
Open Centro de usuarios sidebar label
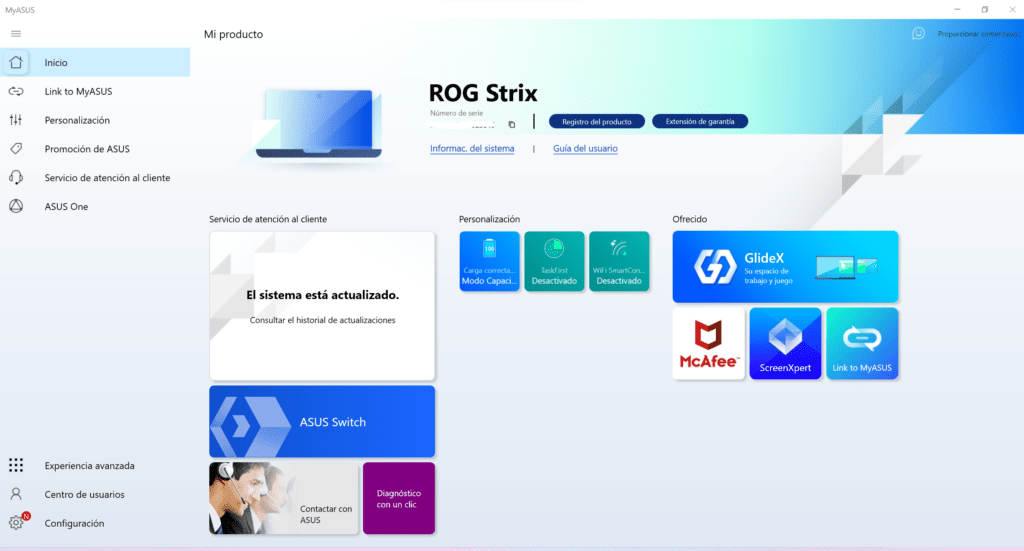click(x=84, y=494)
